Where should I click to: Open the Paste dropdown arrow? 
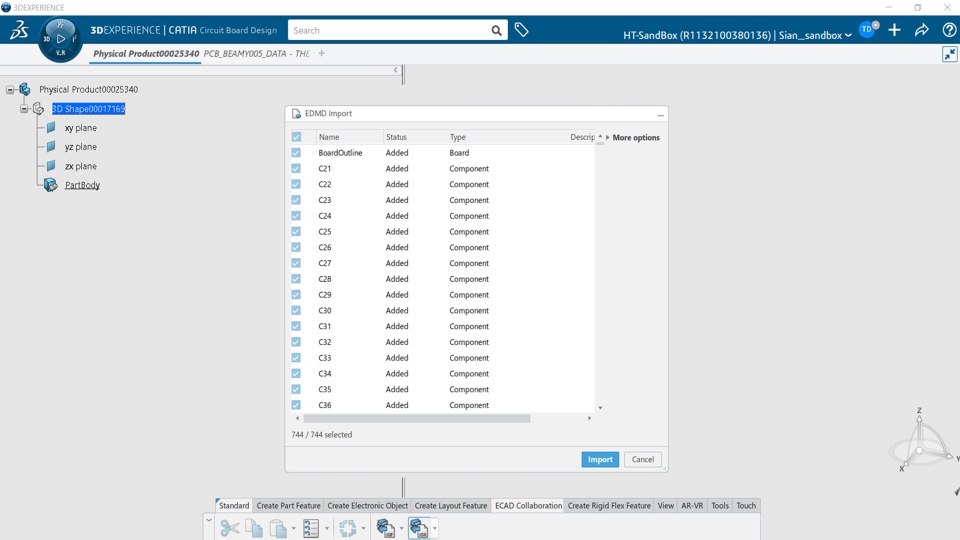293,528
